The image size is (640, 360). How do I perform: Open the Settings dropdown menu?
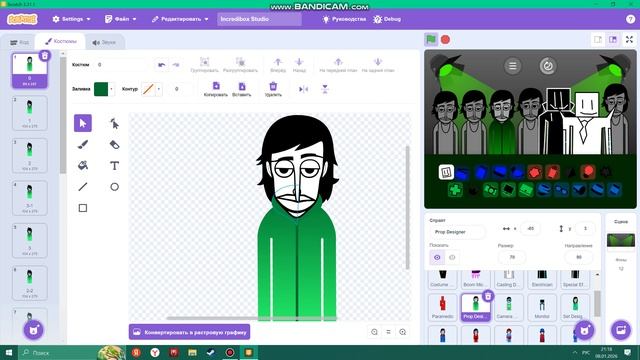pyautogui.click(x=71, y=19)
